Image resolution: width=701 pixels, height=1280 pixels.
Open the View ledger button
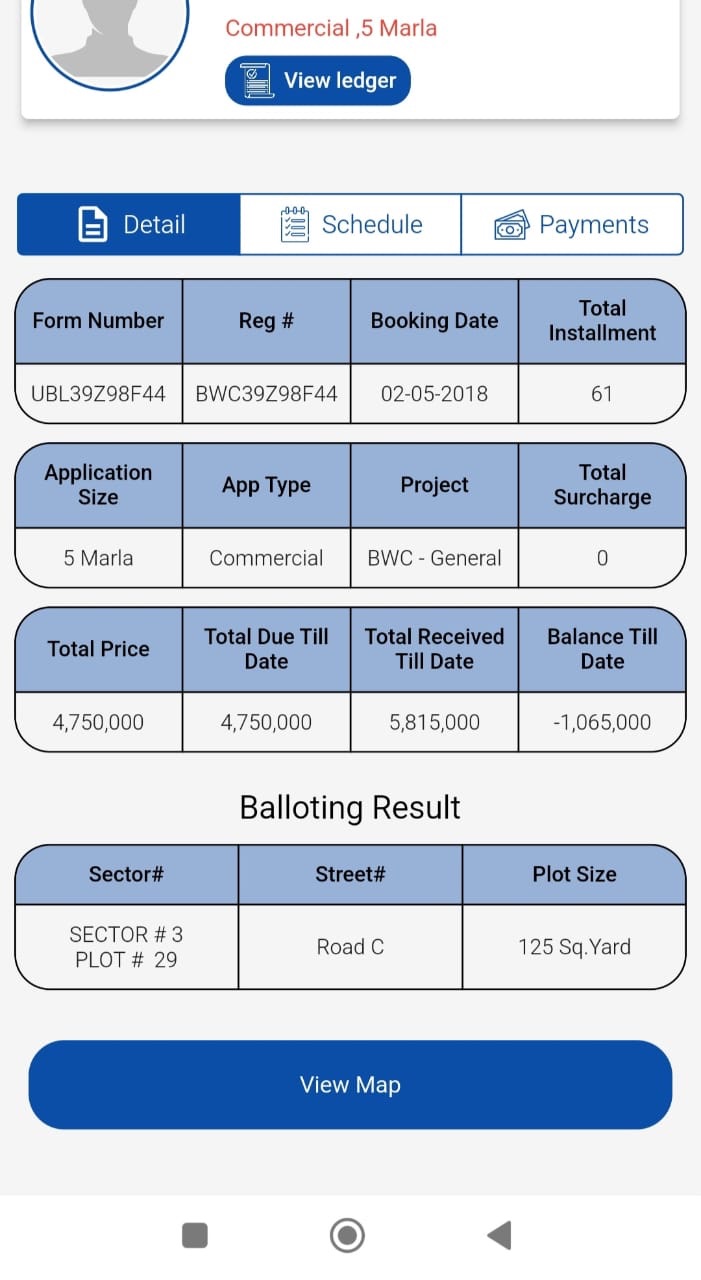pos(318,81)
